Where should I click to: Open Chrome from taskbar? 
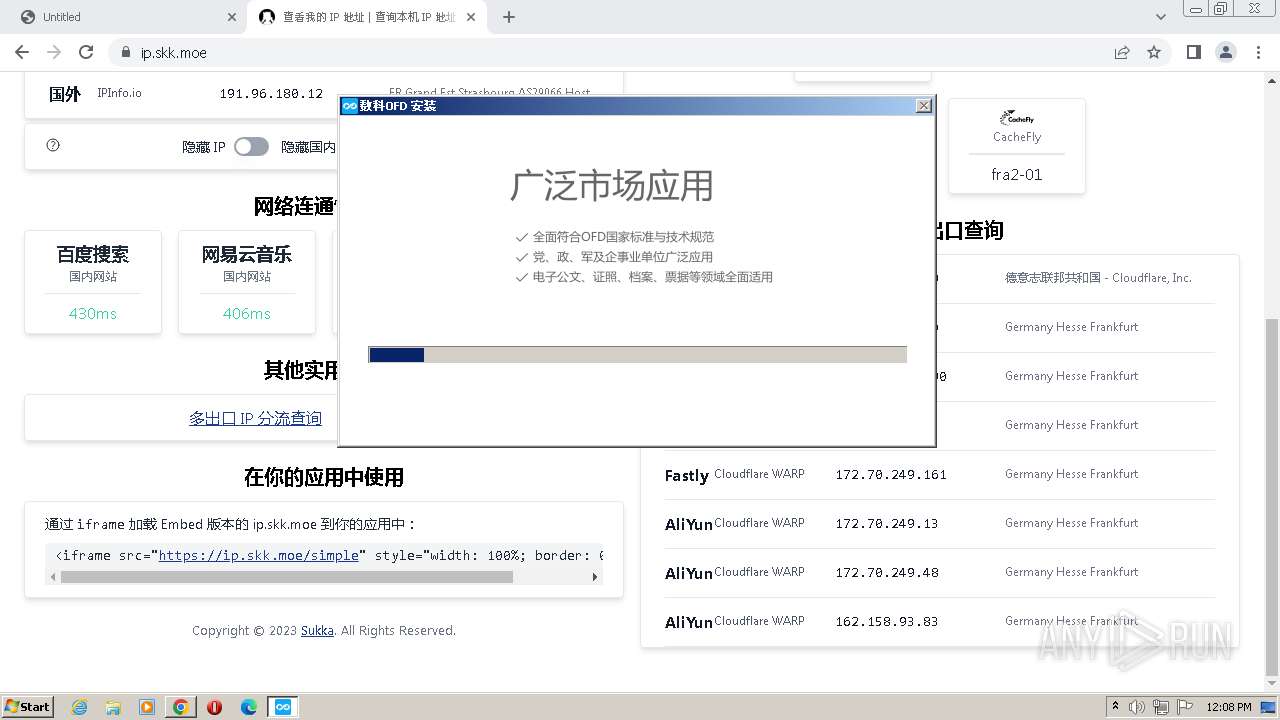(x=181, y=707)
